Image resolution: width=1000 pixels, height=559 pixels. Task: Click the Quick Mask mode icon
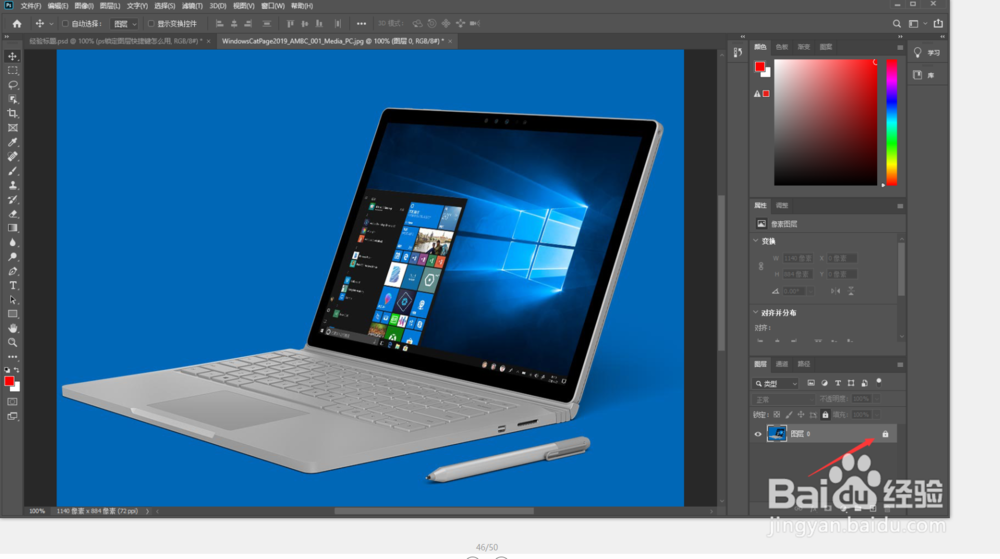pos(12,402)
